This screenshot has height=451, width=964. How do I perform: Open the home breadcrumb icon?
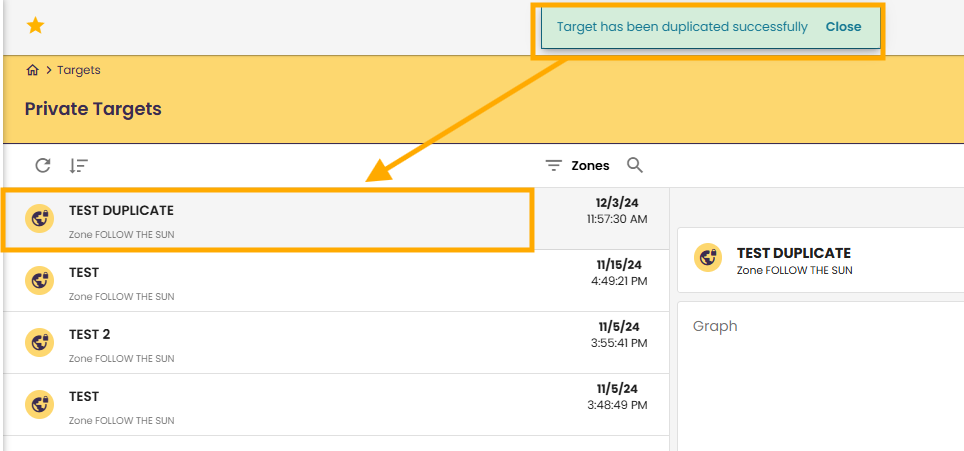[32, 70]
